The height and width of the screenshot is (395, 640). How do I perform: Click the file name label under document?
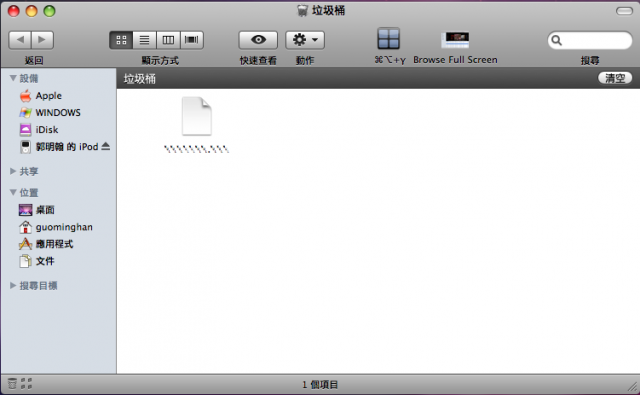[196, 149]
